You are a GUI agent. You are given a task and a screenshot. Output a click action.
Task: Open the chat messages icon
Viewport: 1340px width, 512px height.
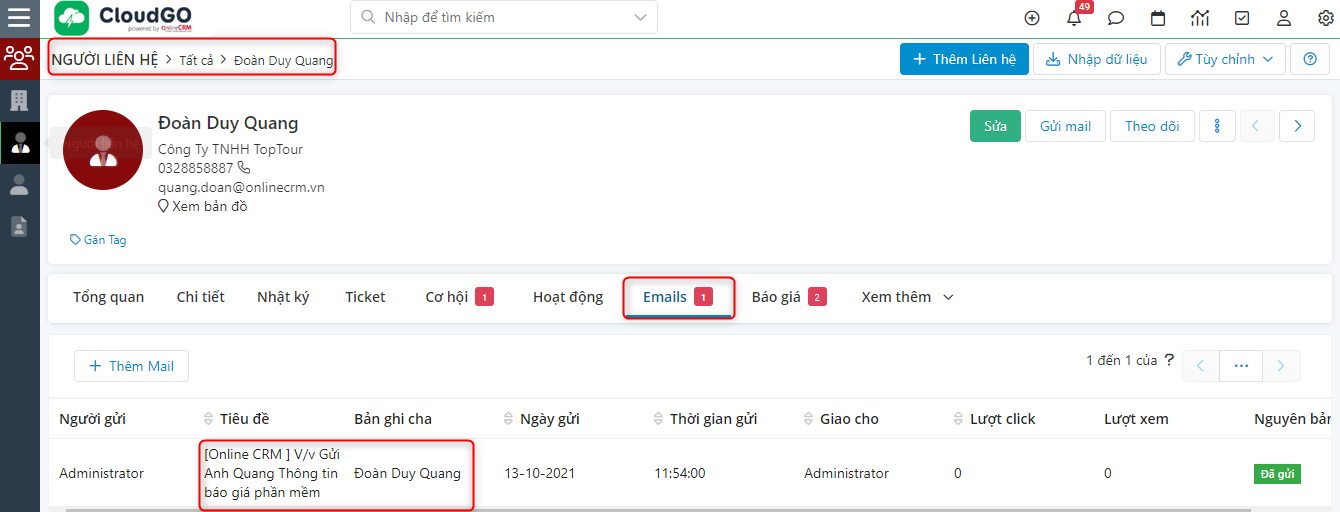point(1116,18)
